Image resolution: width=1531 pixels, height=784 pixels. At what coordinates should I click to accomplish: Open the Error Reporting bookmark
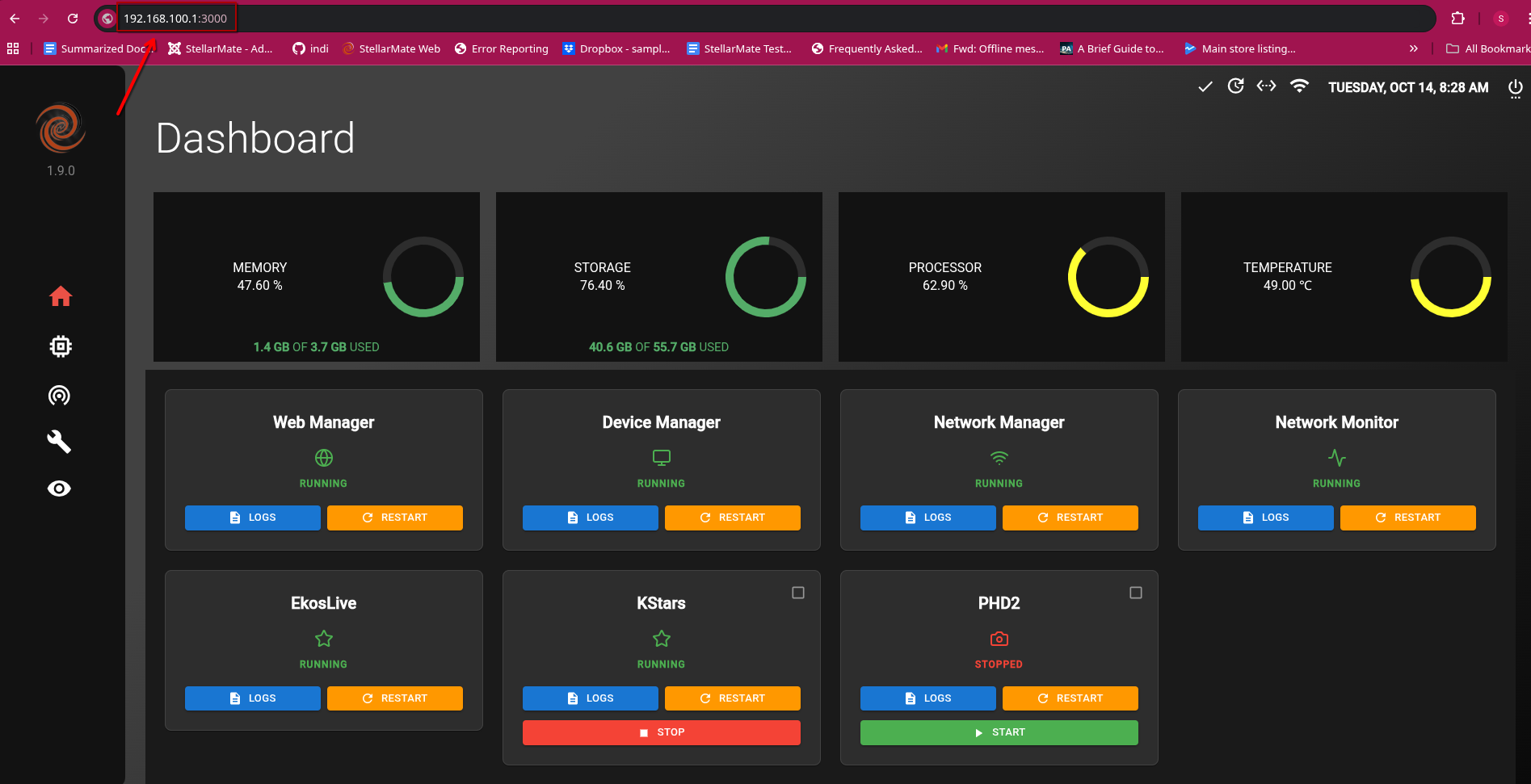pos(501,48)
